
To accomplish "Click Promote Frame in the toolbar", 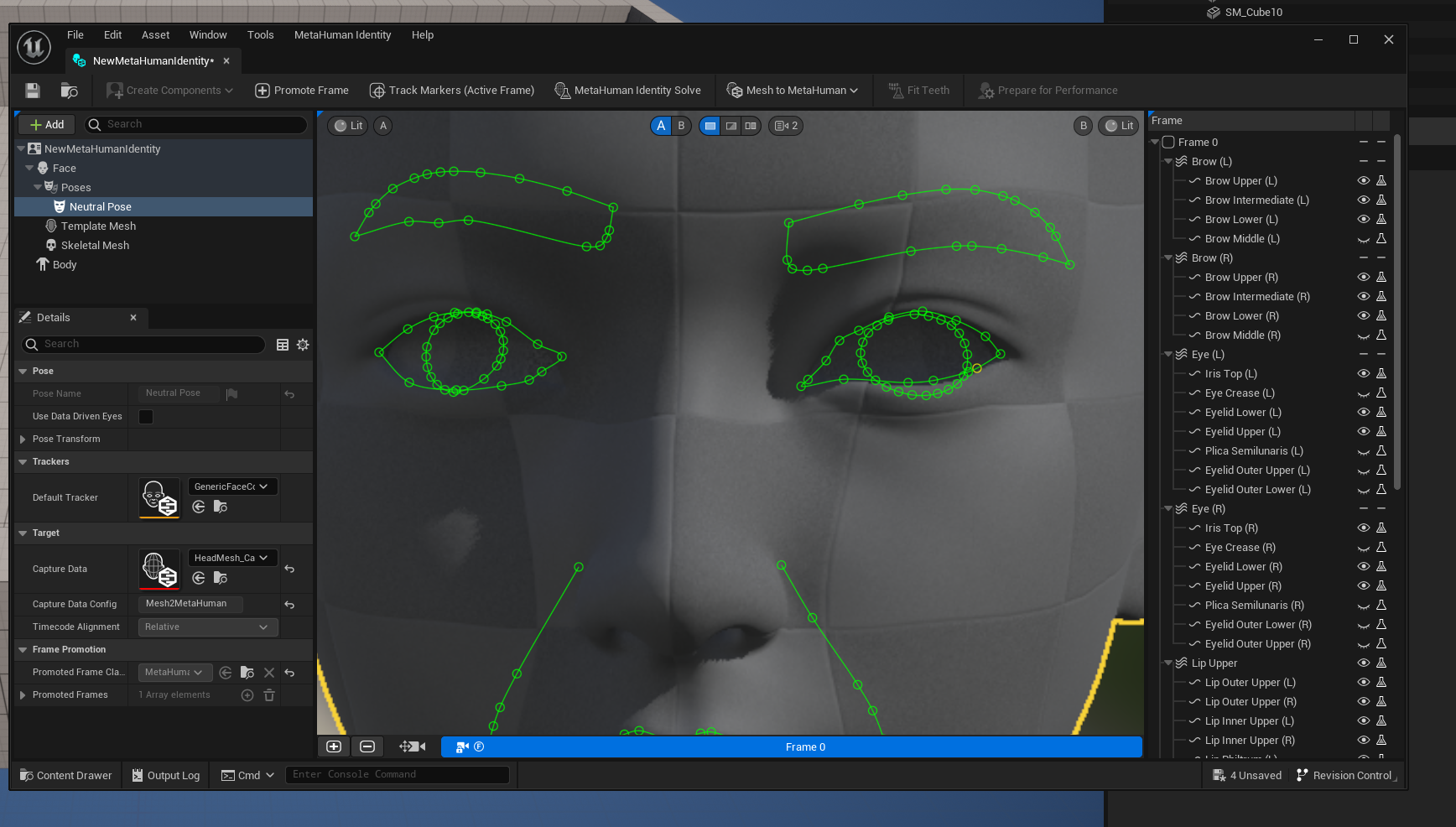I will tap(302, 91).
